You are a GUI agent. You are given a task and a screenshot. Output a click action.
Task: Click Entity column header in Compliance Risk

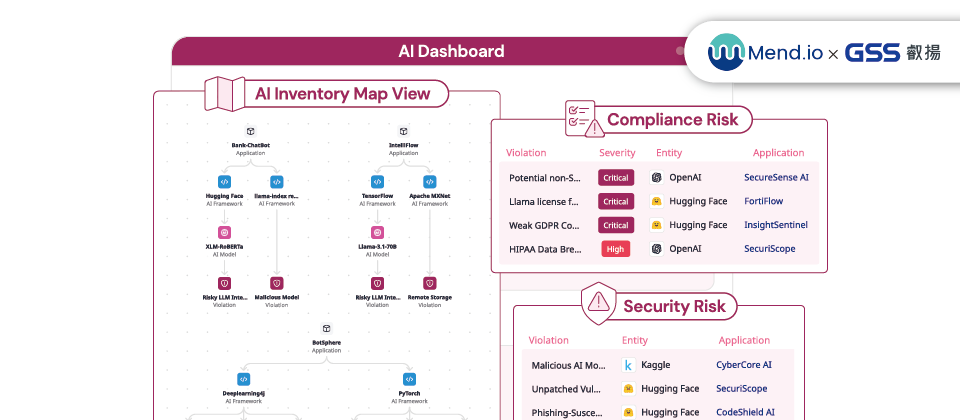coord(669,153)
